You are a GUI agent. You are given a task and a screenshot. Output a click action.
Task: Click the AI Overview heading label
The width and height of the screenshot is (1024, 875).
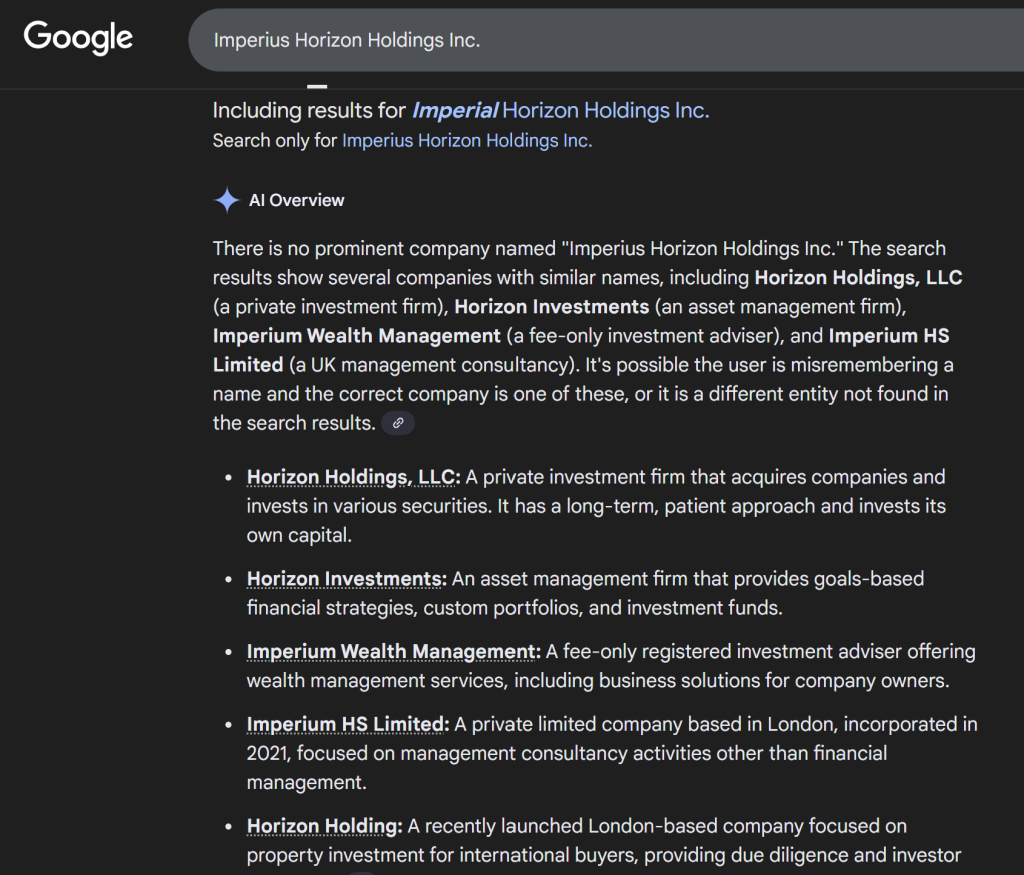[x=296, y=200]
